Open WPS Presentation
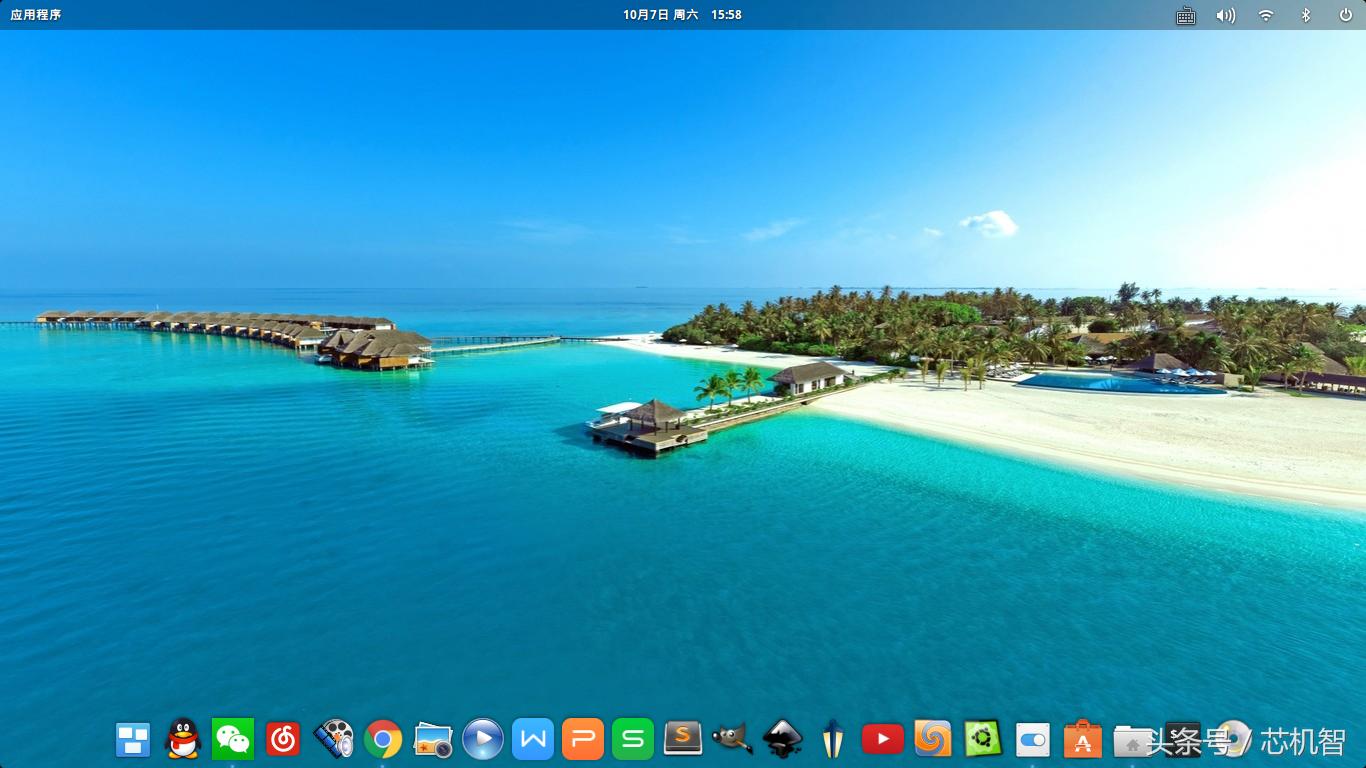Image resolution: width=1366 pixels, height=768 pixels. (583, 740)
